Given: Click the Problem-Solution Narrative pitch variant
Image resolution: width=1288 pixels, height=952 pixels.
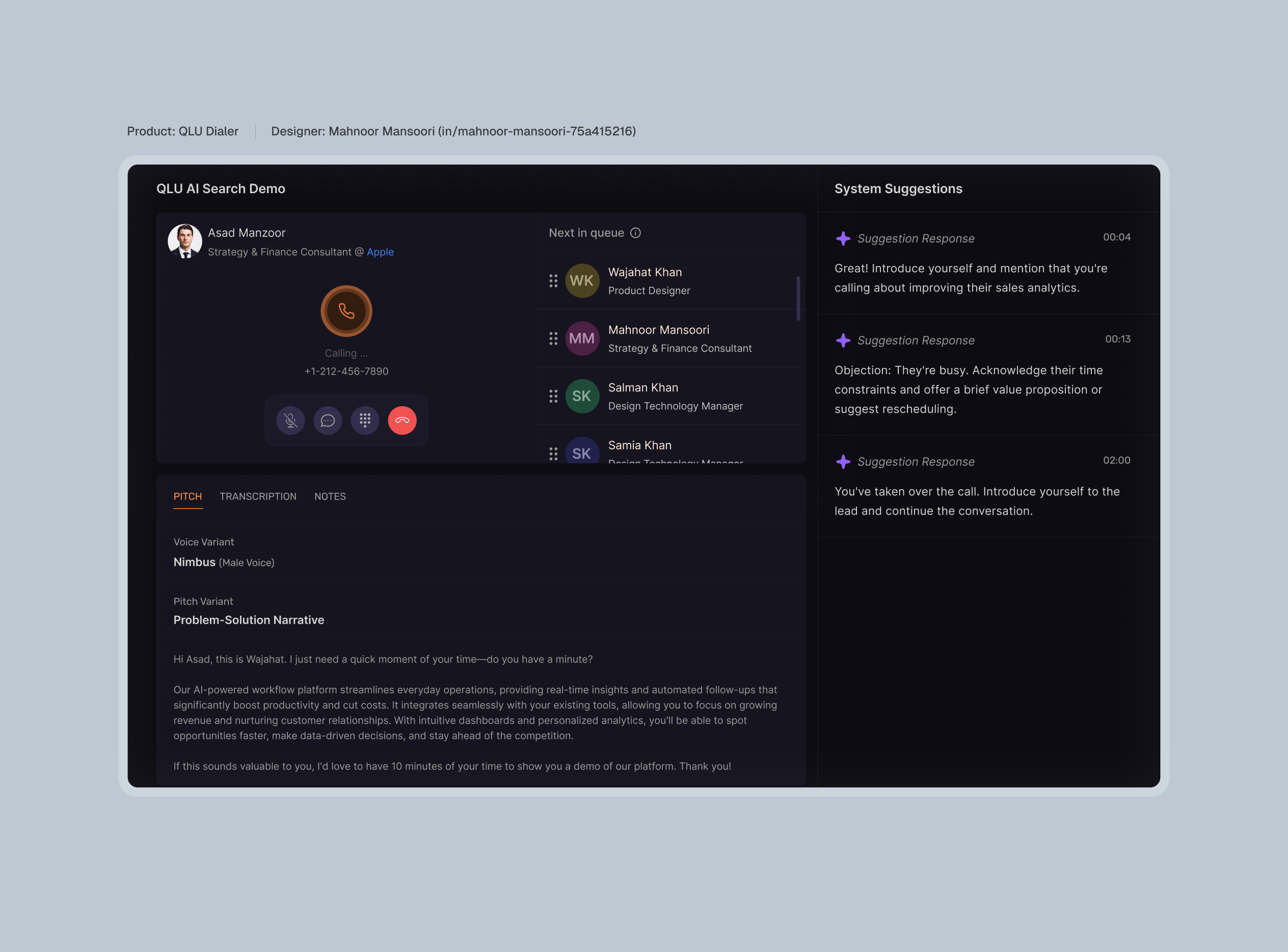Looking at the screenshot, I should (249, 620).
